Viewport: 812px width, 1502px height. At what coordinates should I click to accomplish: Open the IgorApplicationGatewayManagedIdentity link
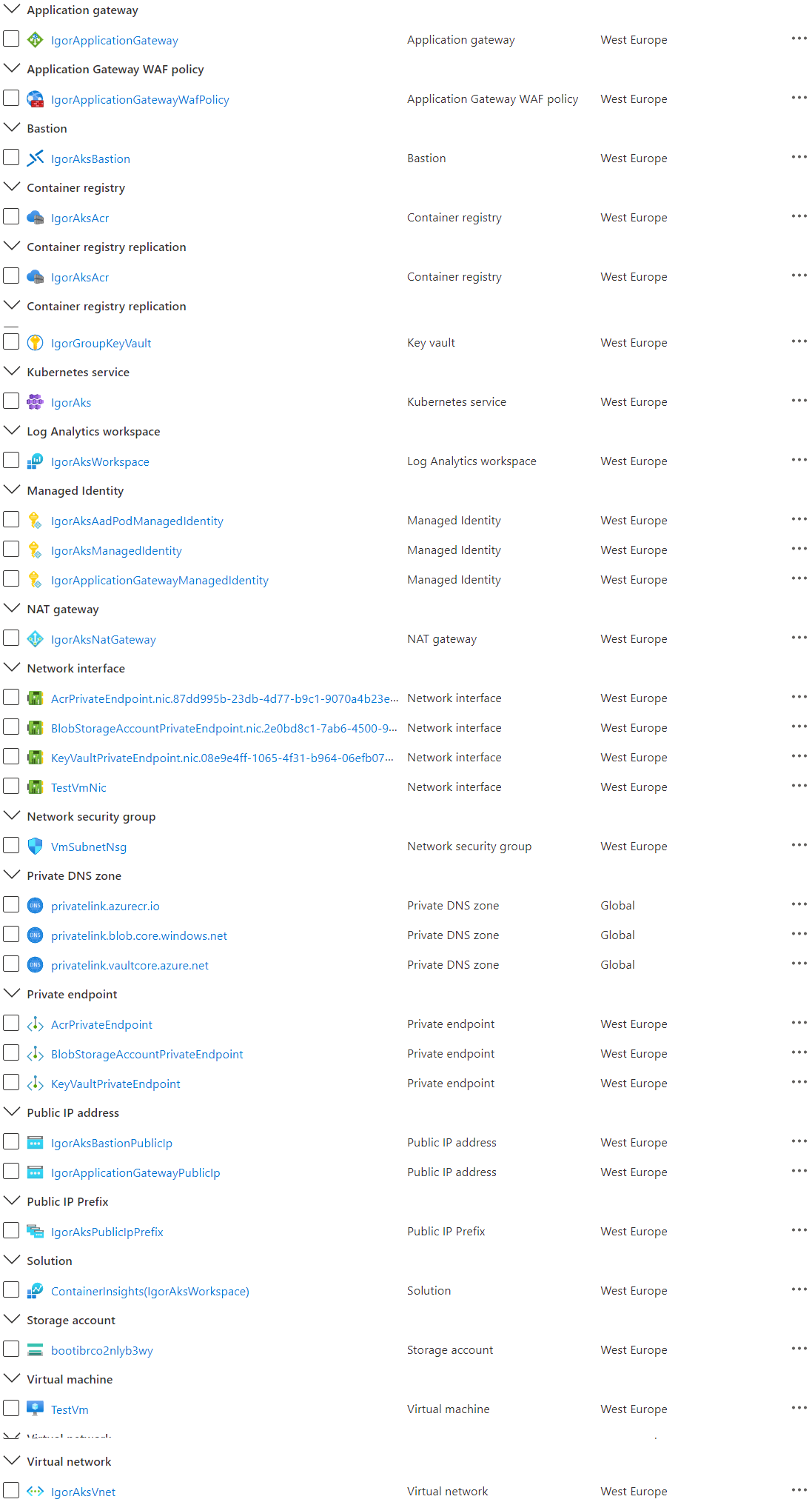(160, 580)
